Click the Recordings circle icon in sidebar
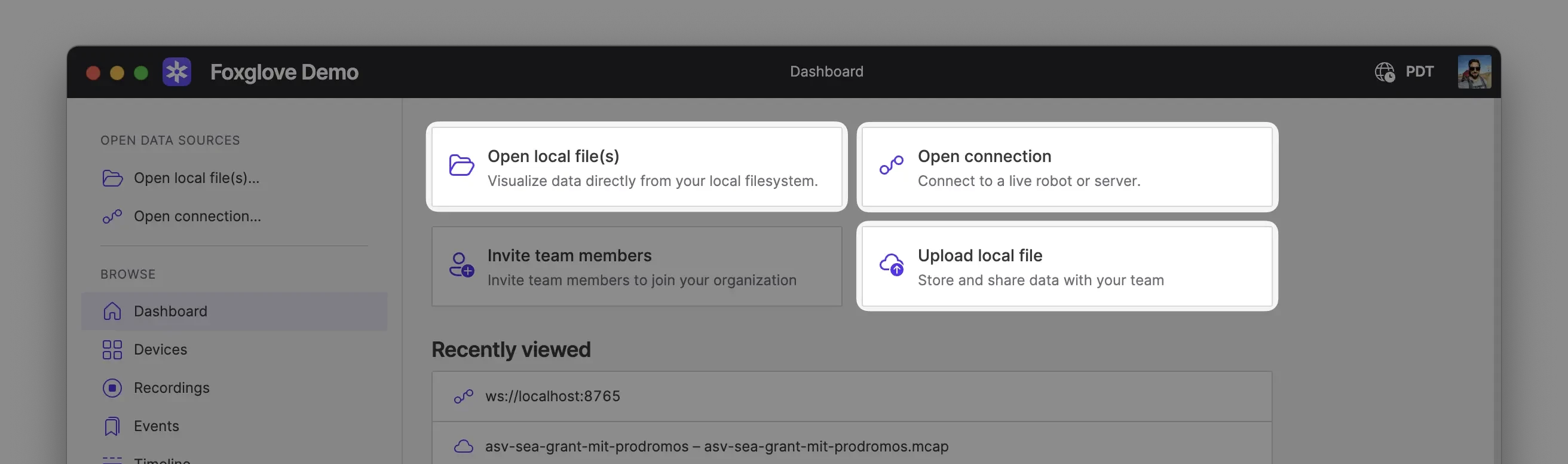The height and width of the screenshot is (464, 1568). tap(112, 388)
